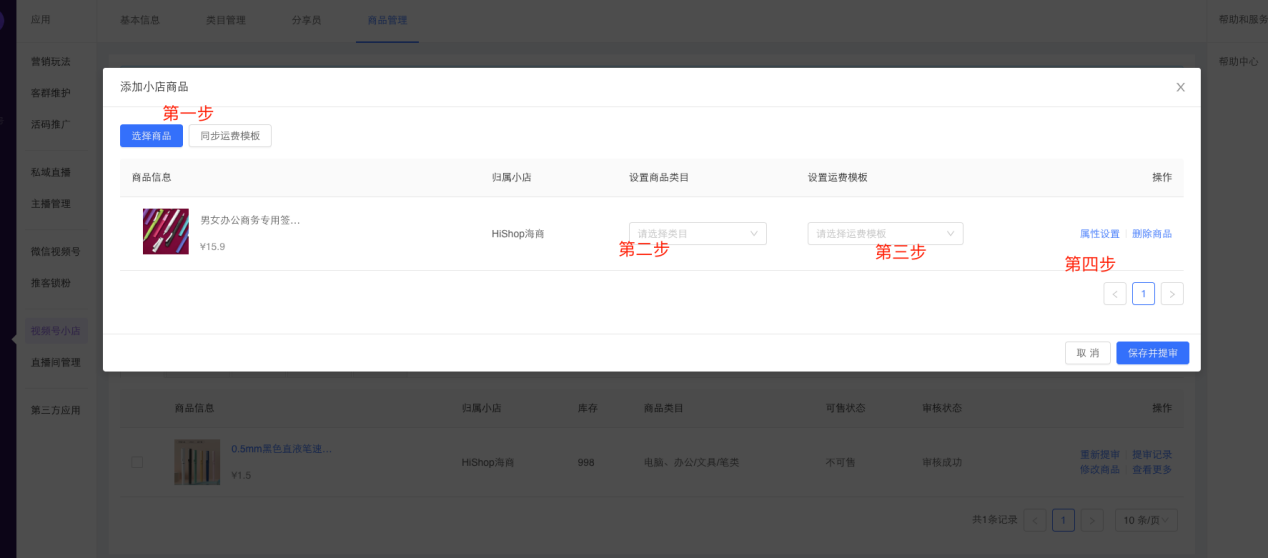Viewport: 1268px width, 558px height.
Task: Tick the checkbox for the 0.5mm黑色 product row
Action: pos(137,462)
